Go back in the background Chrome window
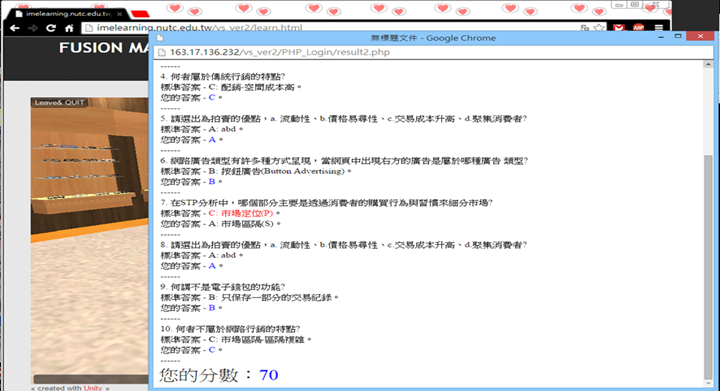The height and width of the screenshot is (391, 720). click(x=14, y=28)
